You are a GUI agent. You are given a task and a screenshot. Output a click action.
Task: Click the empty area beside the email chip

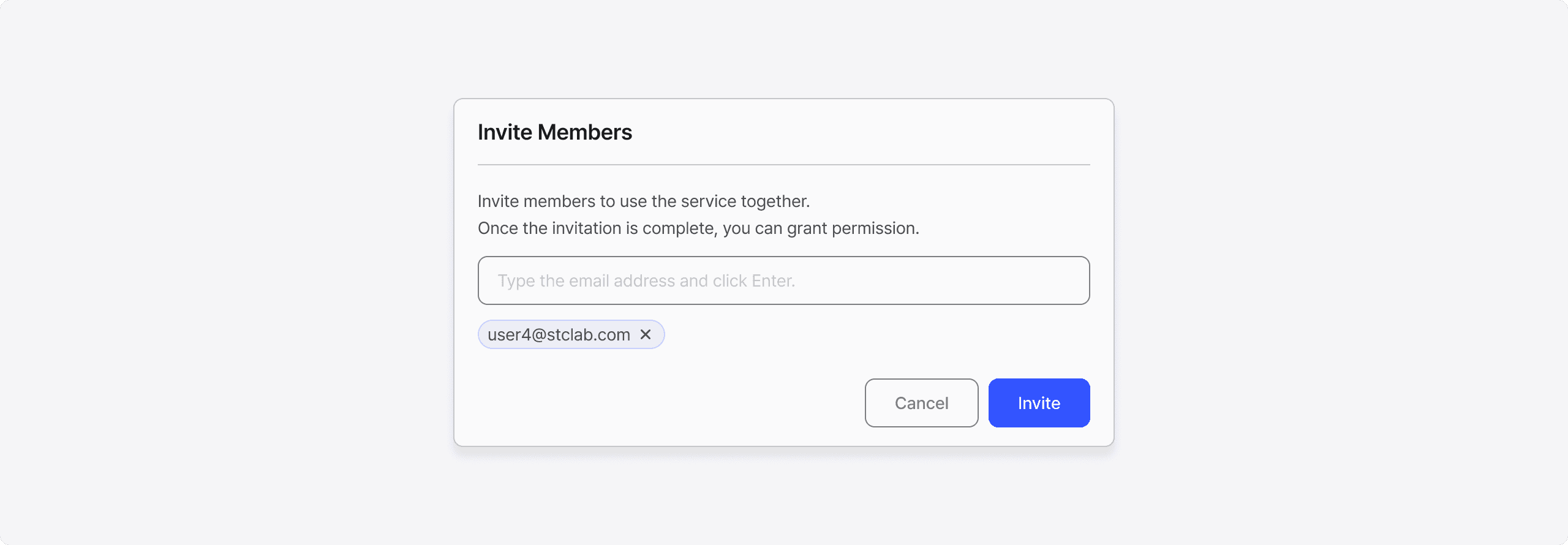tap(876, 334)
